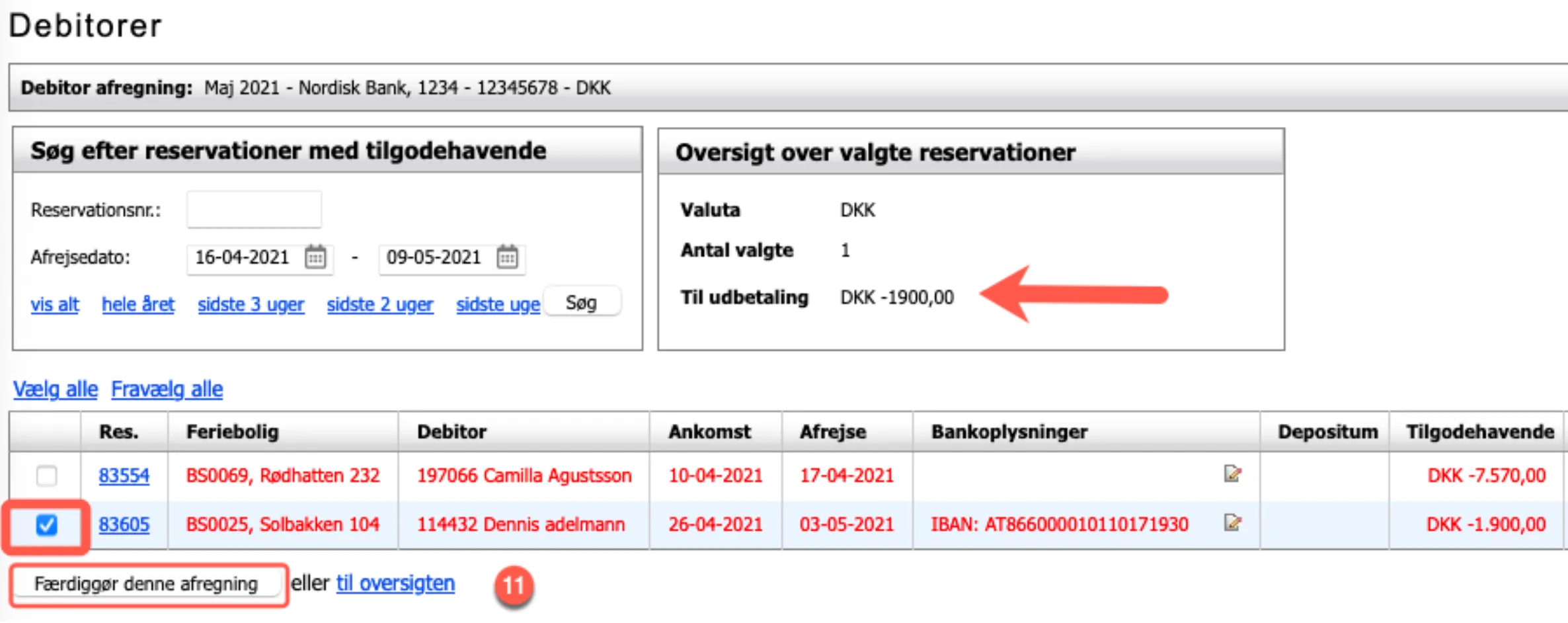Image resolution: width=1568 pixels, height=623 pixels.
Task: Click the Søg search button
Action: [x=581, y=303]
